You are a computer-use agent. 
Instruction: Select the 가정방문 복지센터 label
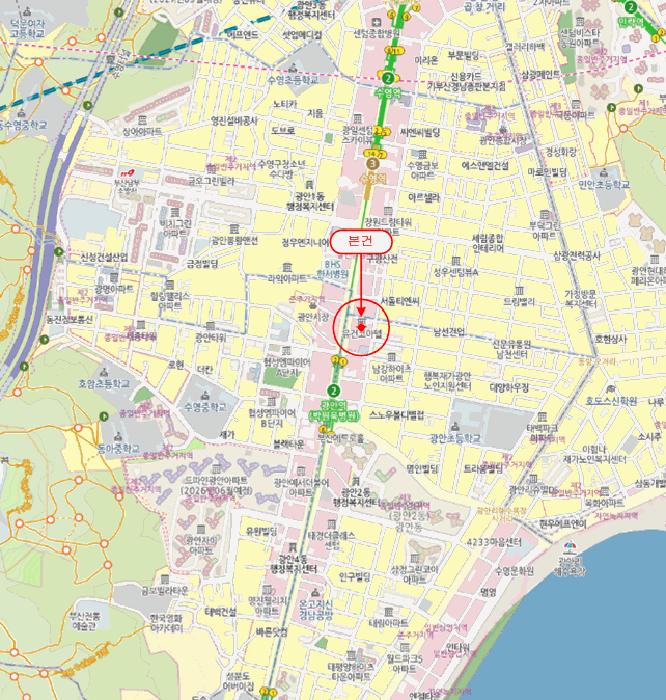point(580,299)
